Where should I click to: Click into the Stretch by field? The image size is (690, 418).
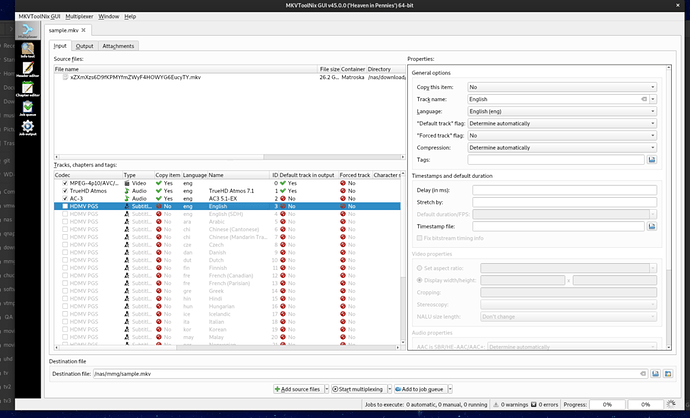[x=565, y=202]
